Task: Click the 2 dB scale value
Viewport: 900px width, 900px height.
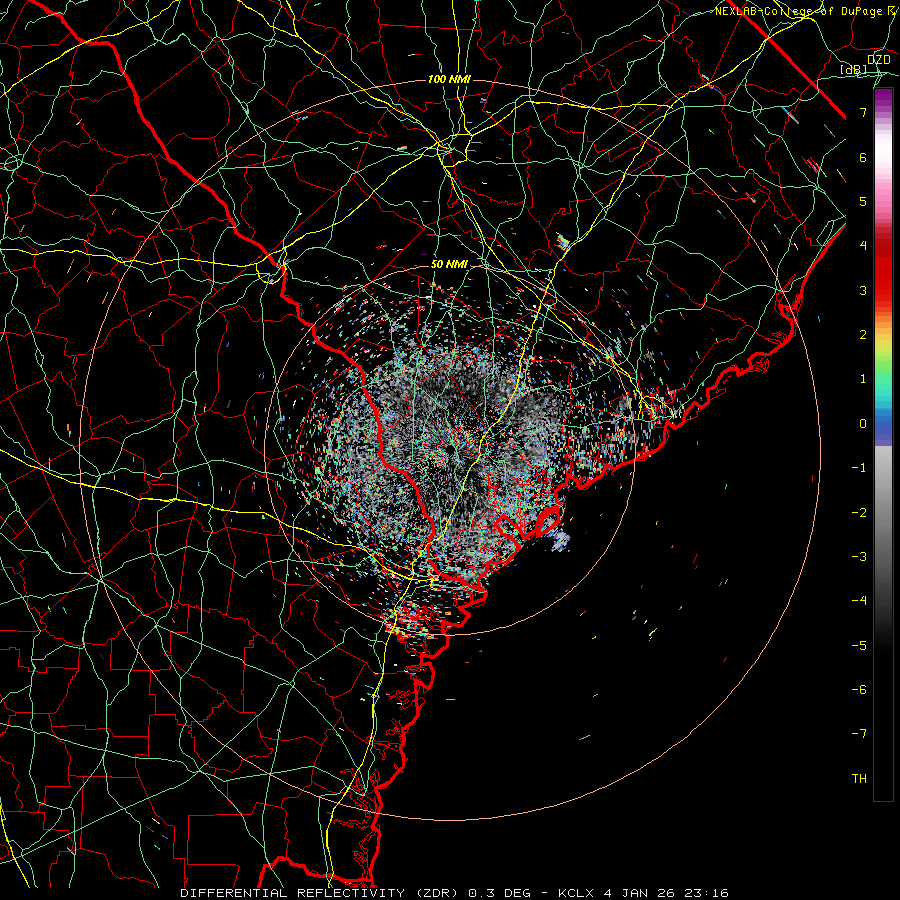Action: (x=863, y=335)
